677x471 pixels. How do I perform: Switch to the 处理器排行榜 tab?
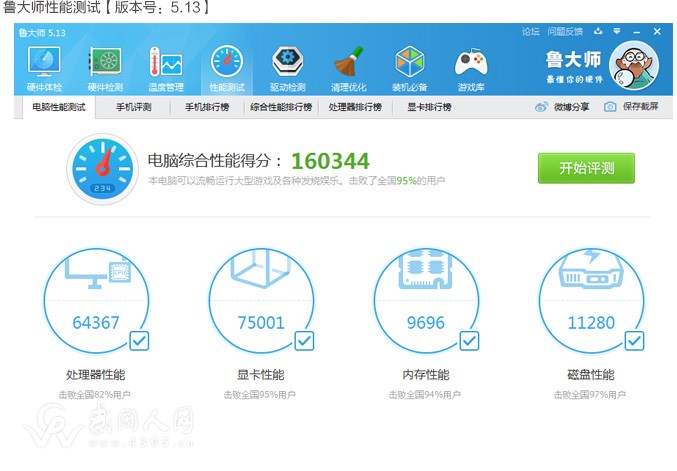point(355,107)
